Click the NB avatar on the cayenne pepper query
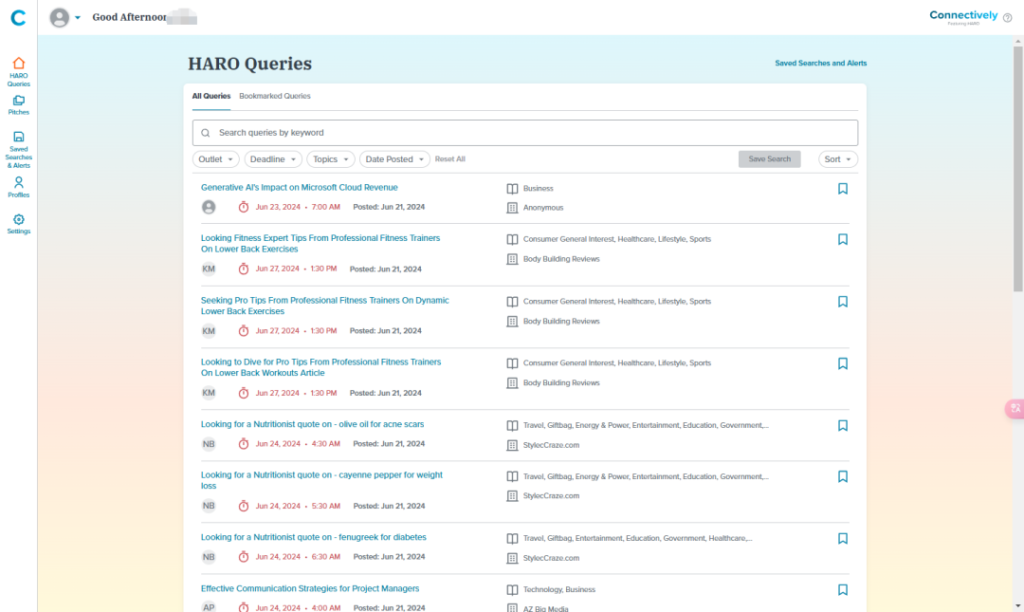The width and height of the screenshot is (1024, 612). point(208,506)
